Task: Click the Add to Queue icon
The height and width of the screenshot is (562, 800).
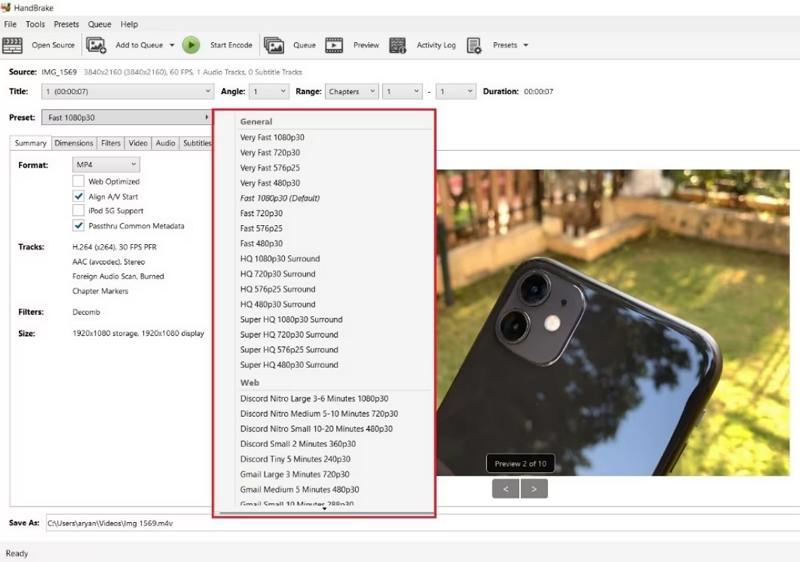Action: 96,45
